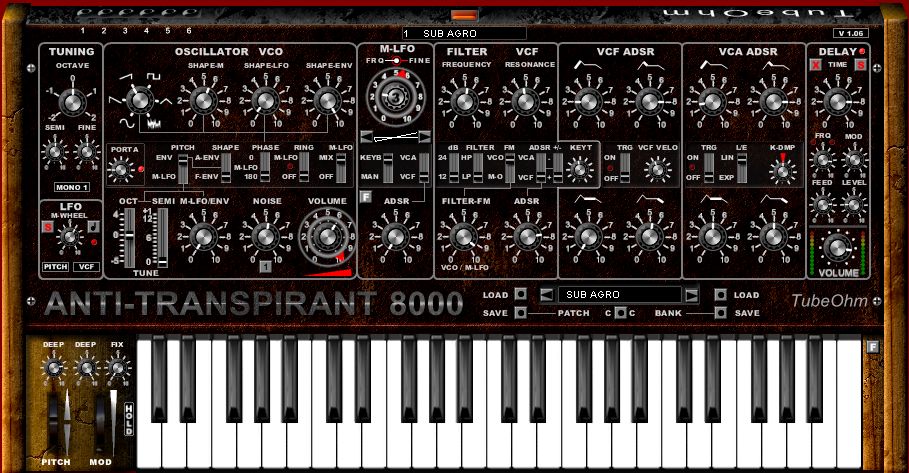
Task: Select next patch with right arrow
Action: coord(692,294)
